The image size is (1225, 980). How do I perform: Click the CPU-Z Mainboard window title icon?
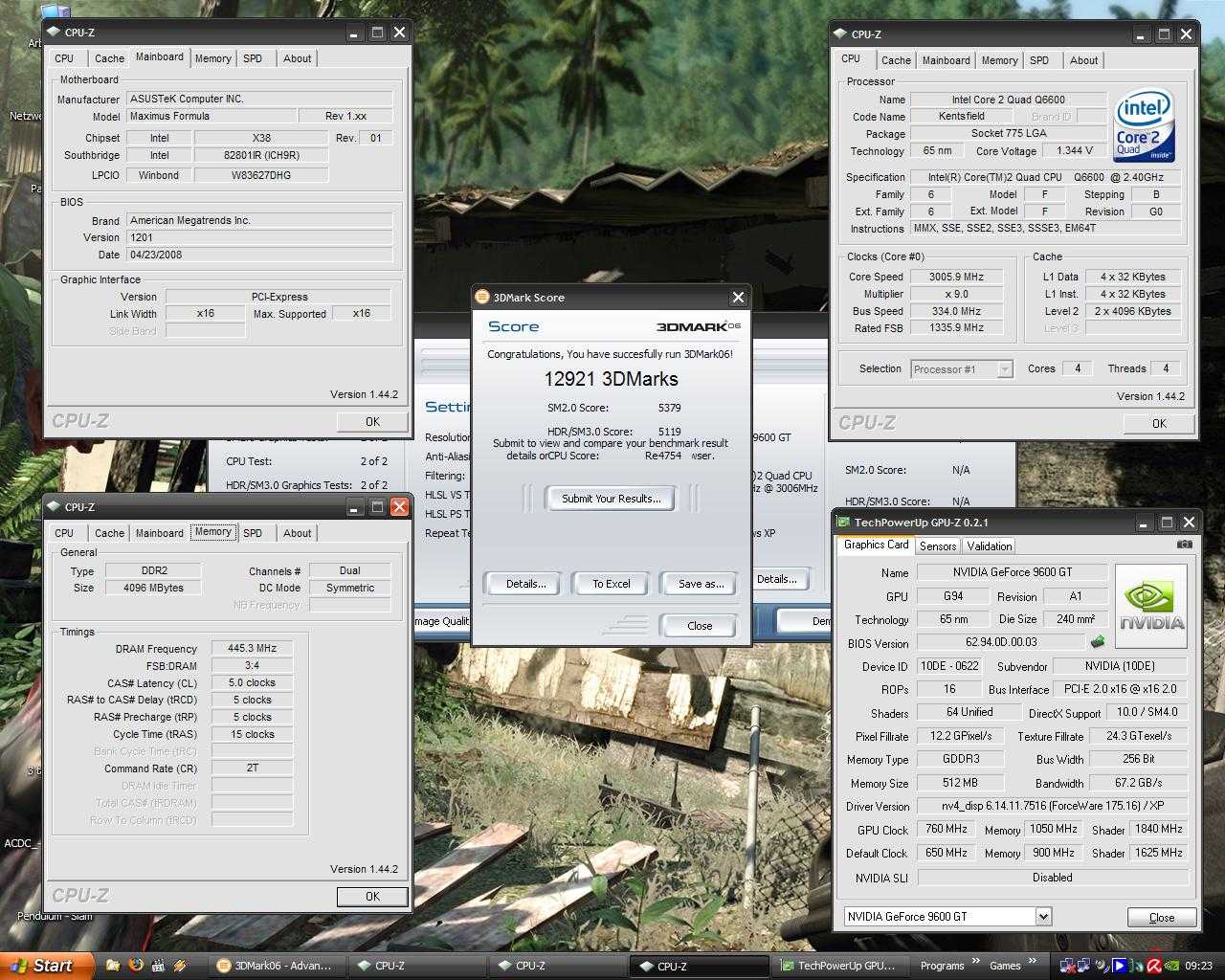(53, 33)
